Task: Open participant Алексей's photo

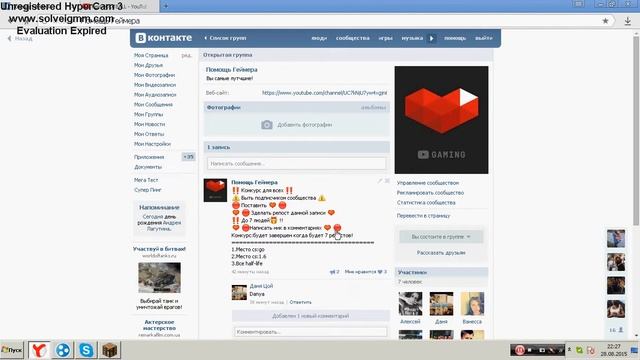Action: [x=410, y=304]
